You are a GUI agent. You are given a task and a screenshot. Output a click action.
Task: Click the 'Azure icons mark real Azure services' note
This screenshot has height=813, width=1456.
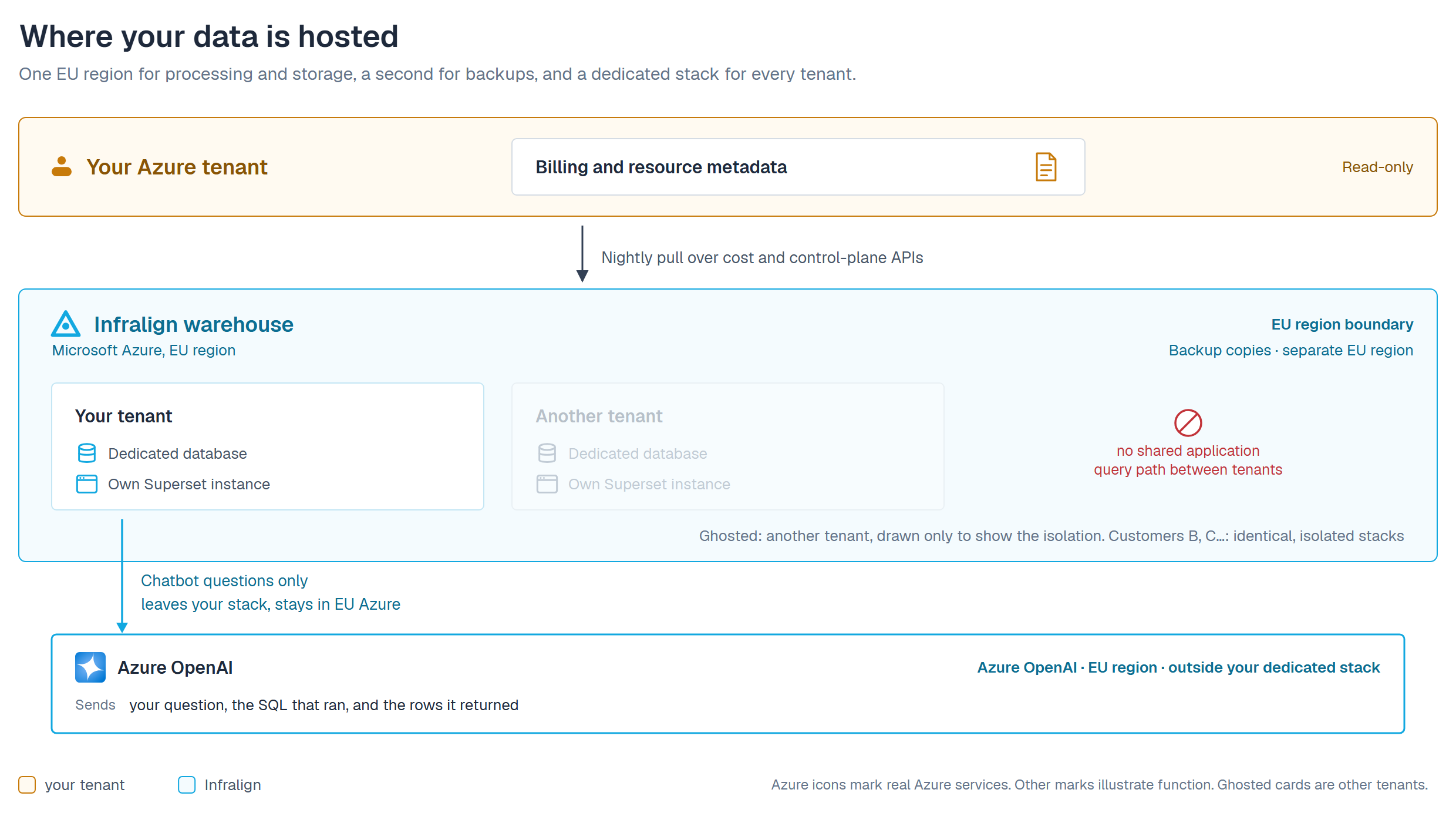[1099, 785]
